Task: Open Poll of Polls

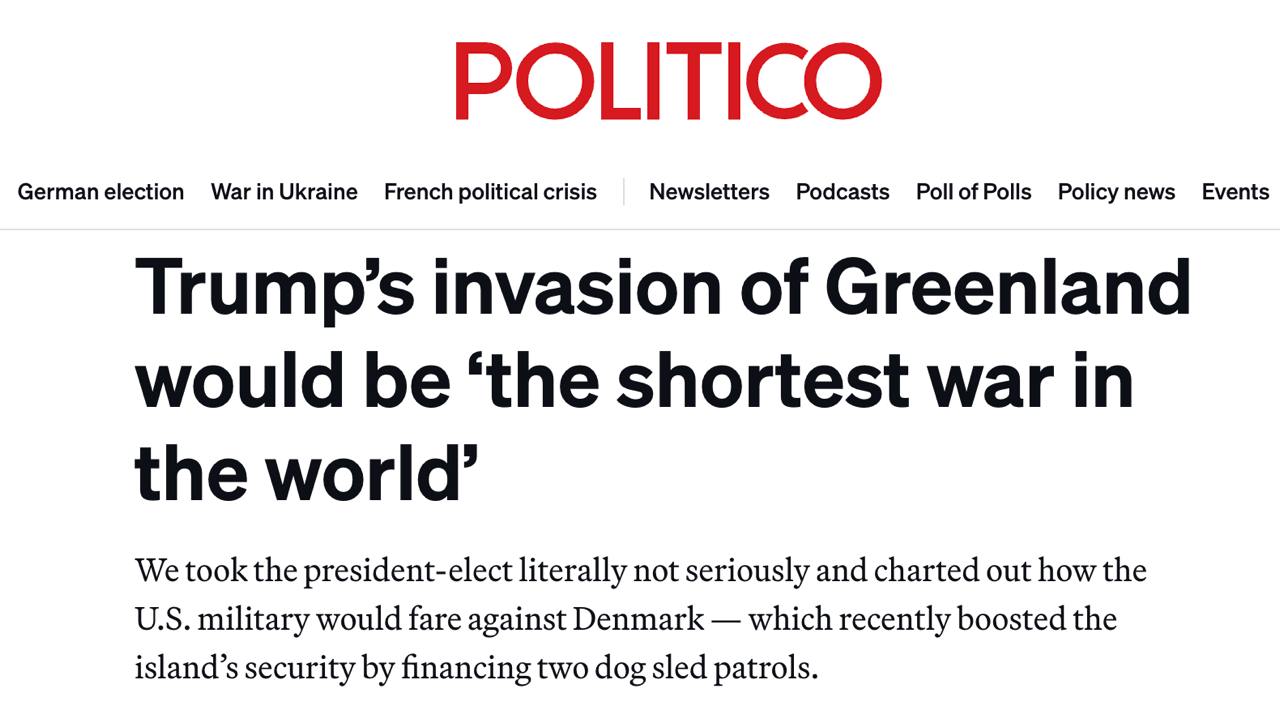Action: (973, 192)
